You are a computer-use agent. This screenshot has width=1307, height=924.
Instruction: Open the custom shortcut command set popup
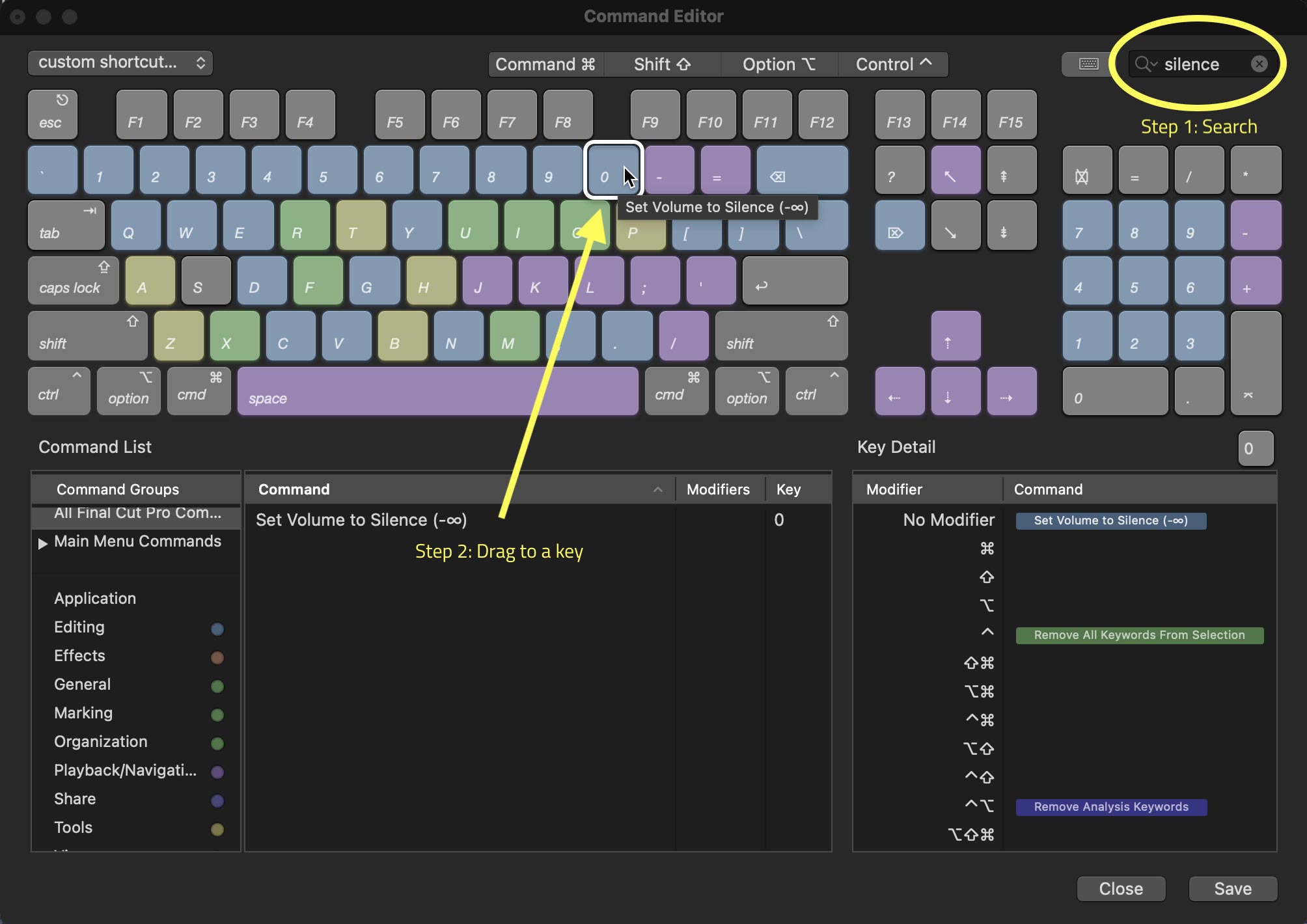coord(120,62)
